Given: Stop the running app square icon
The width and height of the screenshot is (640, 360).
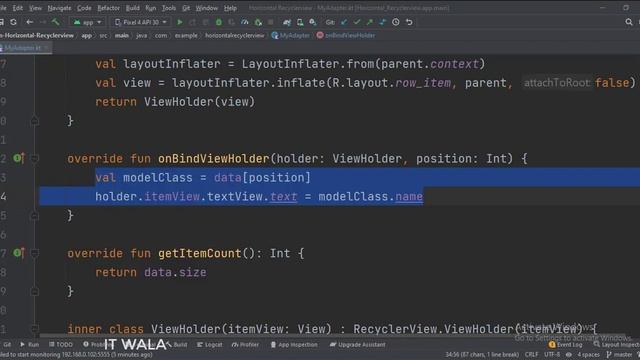Looking at the screenshot, I should (x=271, y=22).
